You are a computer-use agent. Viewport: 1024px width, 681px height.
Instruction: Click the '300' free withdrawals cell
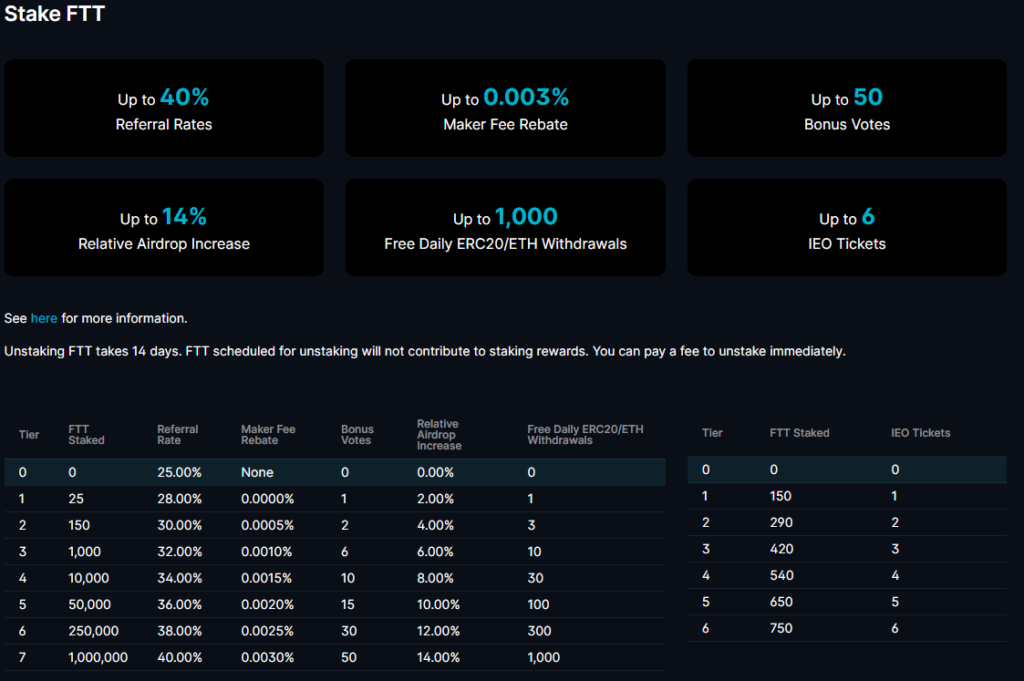point(539,631)
